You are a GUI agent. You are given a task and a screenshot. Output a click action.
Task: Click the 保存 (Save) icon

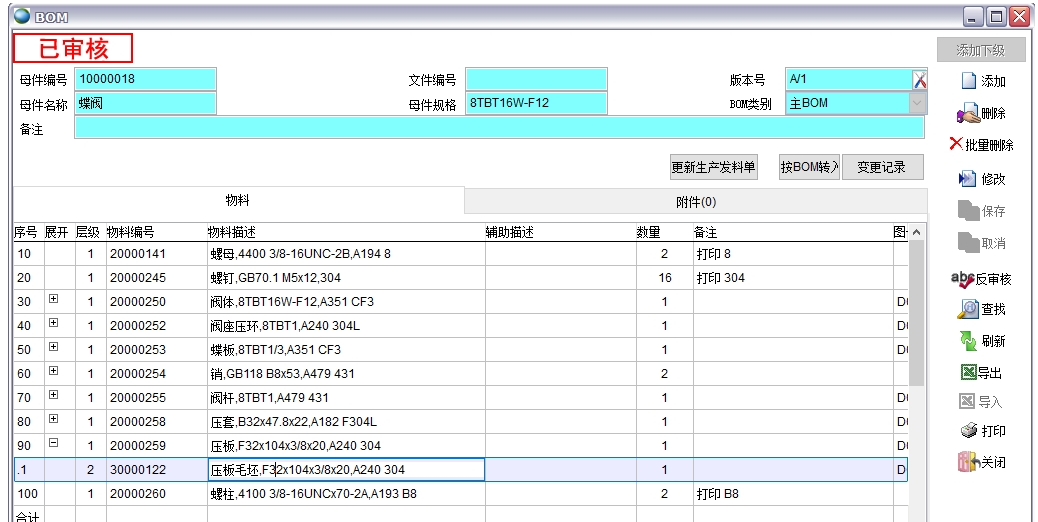pyautogui.click(x=968, y=210)
